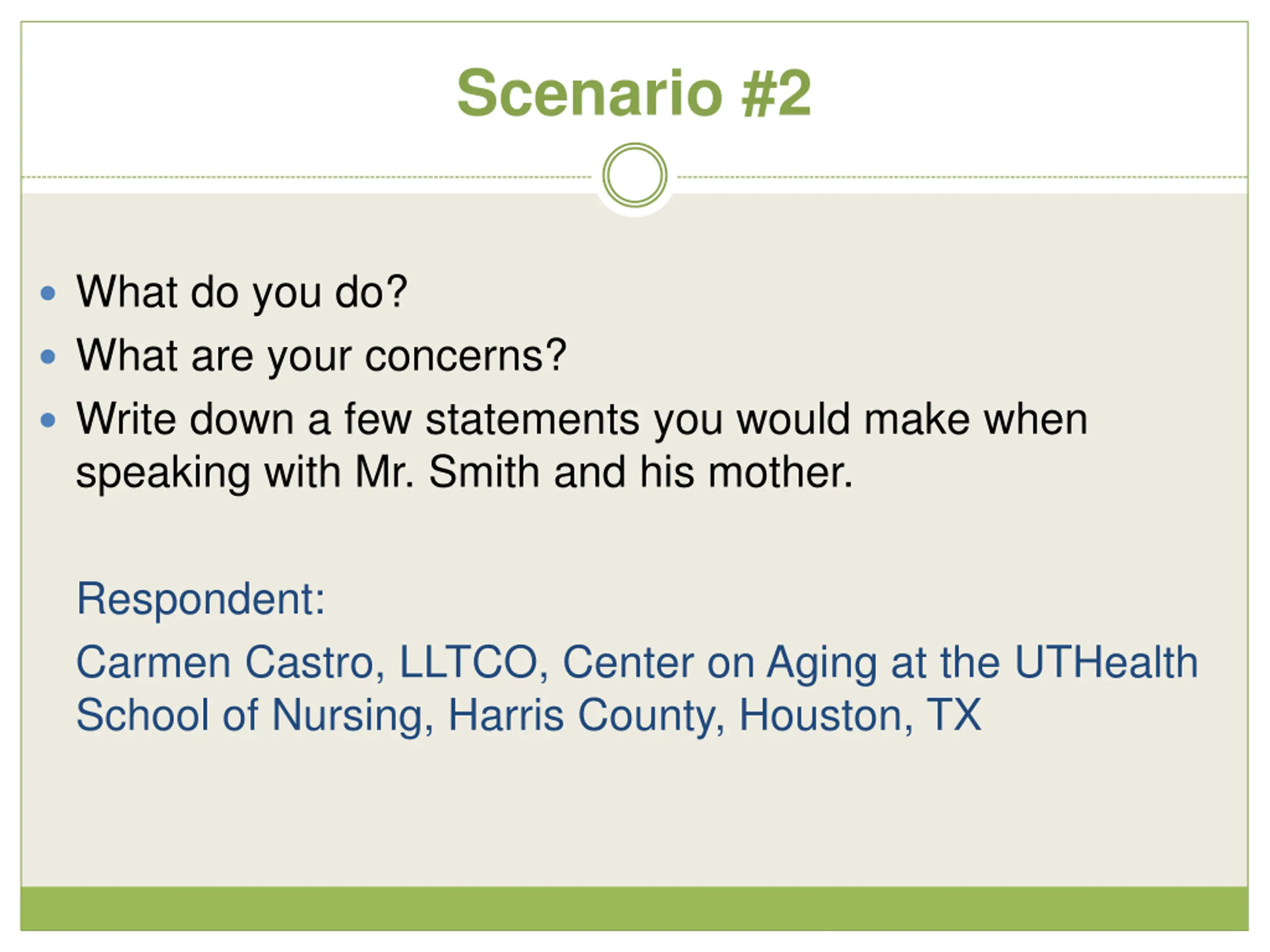
Task: Click the bullet before "What are your concerns?"
Action: click(48, 357)
